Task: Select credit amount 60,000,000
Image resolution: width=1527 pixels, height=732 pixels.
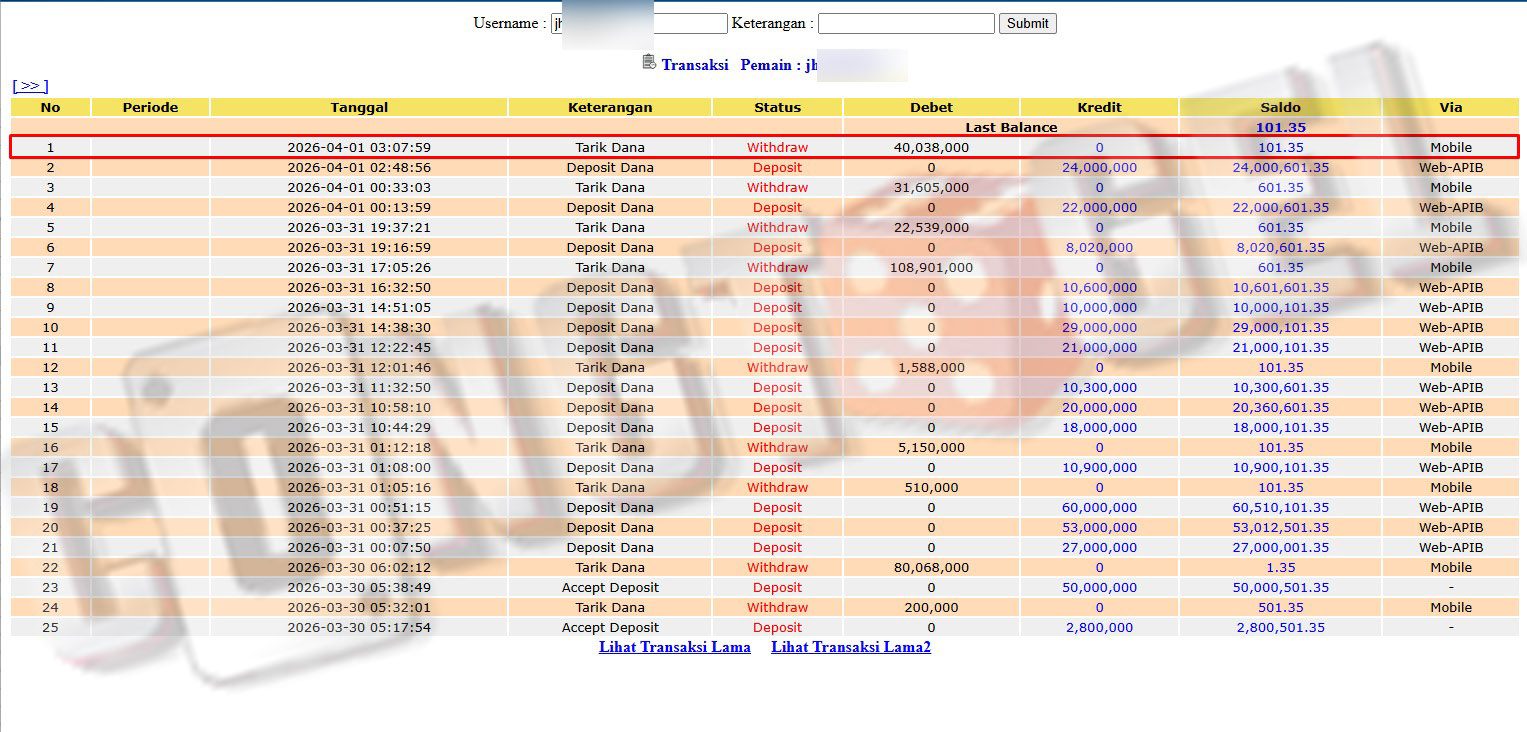Action: tap(1099, 507)
